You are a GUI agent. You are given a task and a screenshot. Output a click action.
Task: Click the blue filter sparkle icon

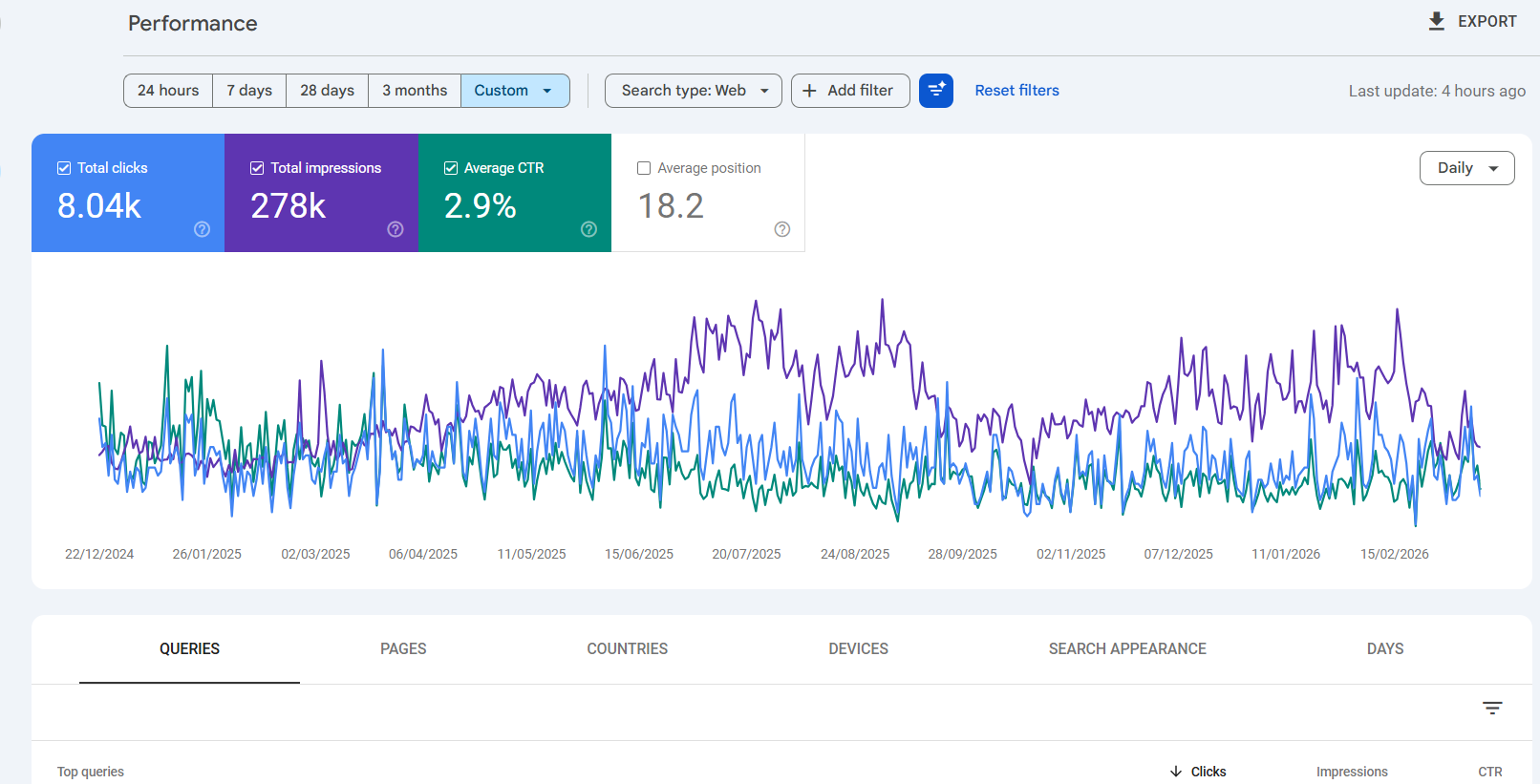coord(935,91)
